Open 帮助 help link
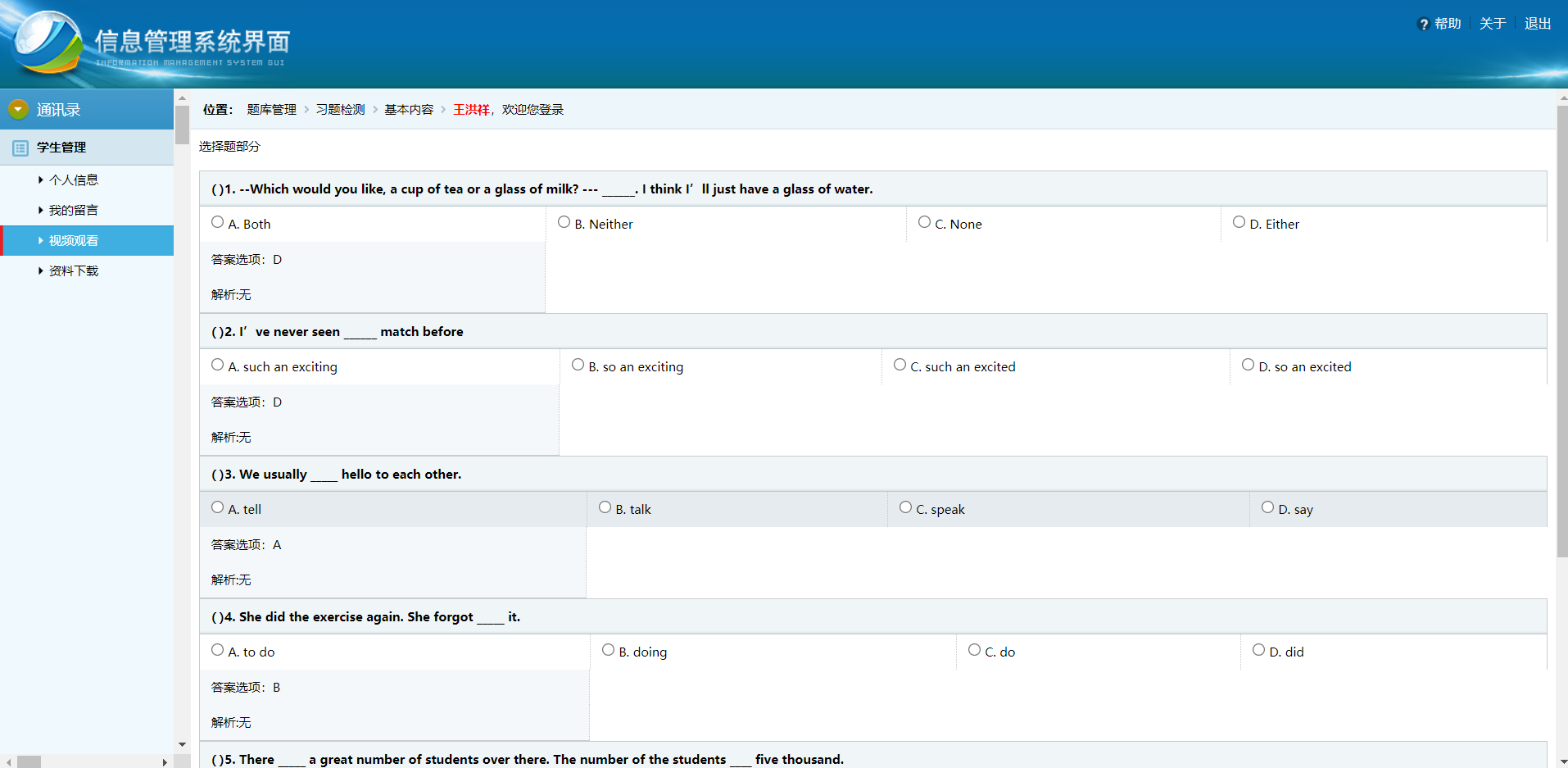 point(1448,24)
